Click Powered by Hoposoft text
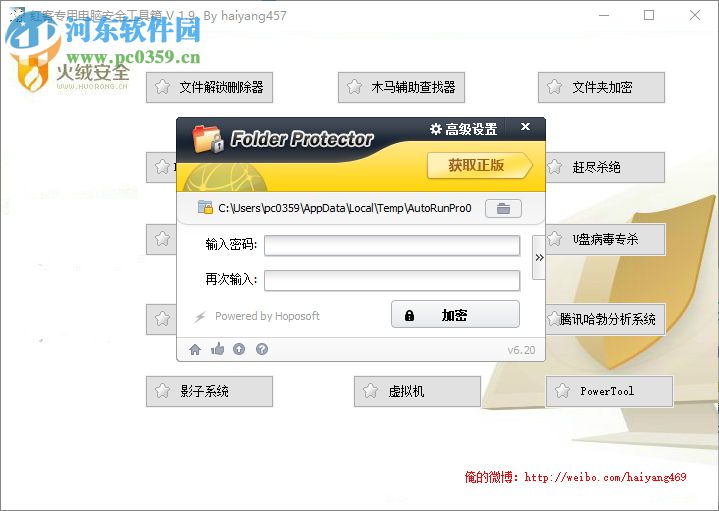 [267, 316]
